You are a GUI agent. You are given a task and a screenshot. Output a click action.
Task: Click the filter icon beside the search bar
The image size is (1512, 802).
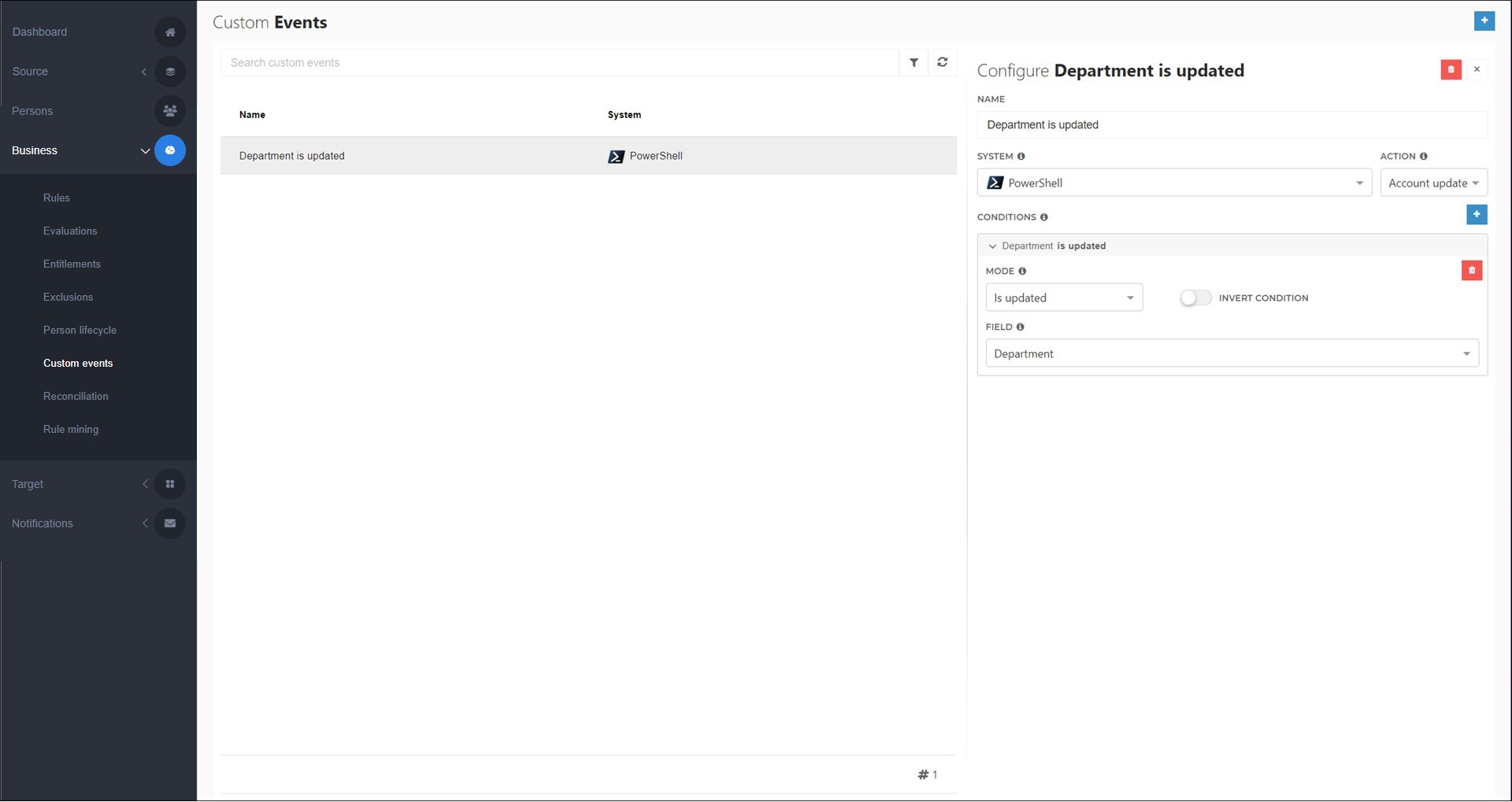913,62
